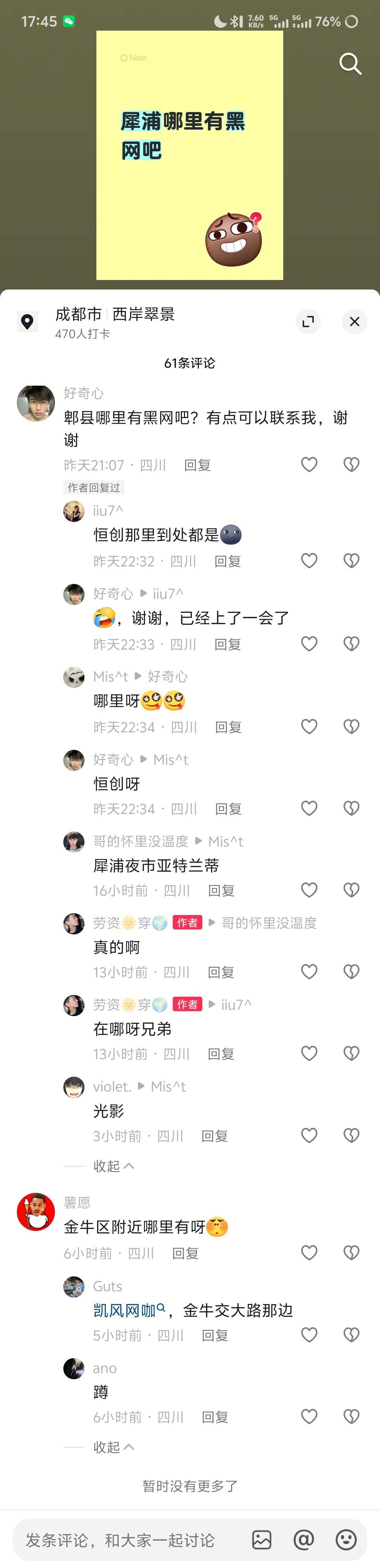The width and height of the screenshot is (380, 1568).
Task: Tap the search magnifier icon
Action: tap(350, 63)
